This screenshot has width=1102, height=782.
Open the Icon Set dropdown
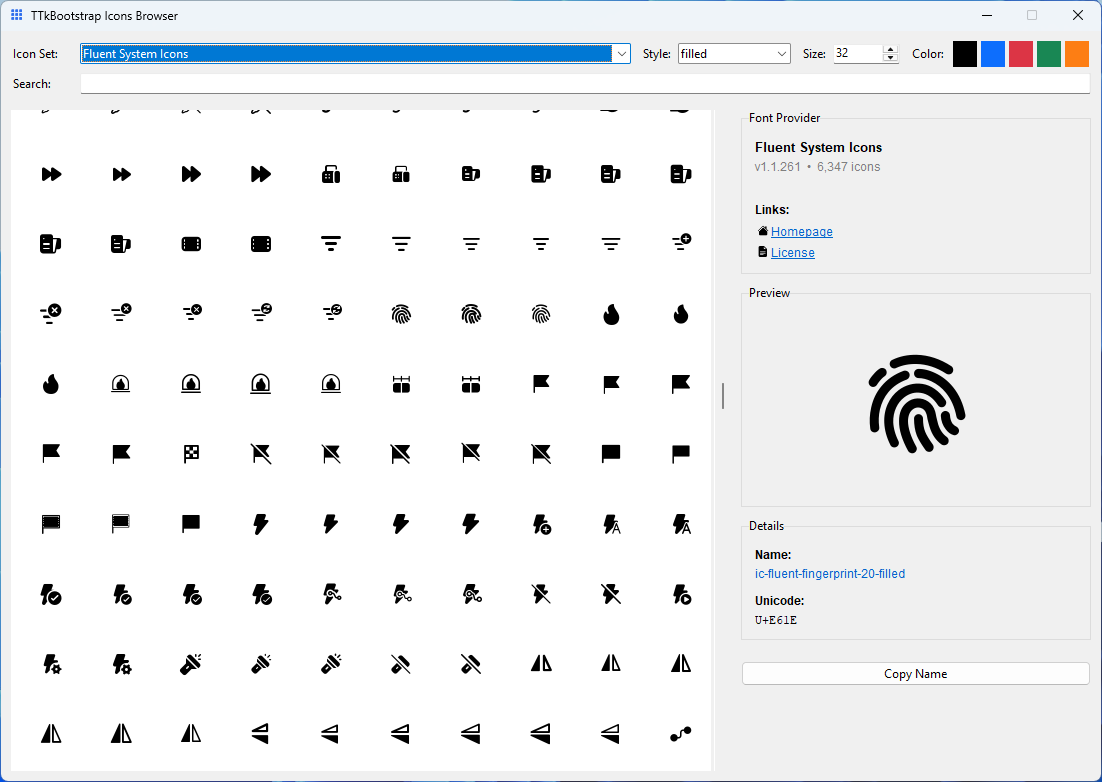[x=622, y=53]
